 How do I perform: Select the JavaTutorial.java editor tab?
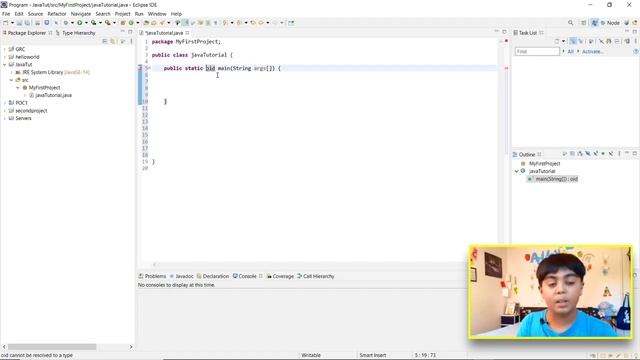164,33
